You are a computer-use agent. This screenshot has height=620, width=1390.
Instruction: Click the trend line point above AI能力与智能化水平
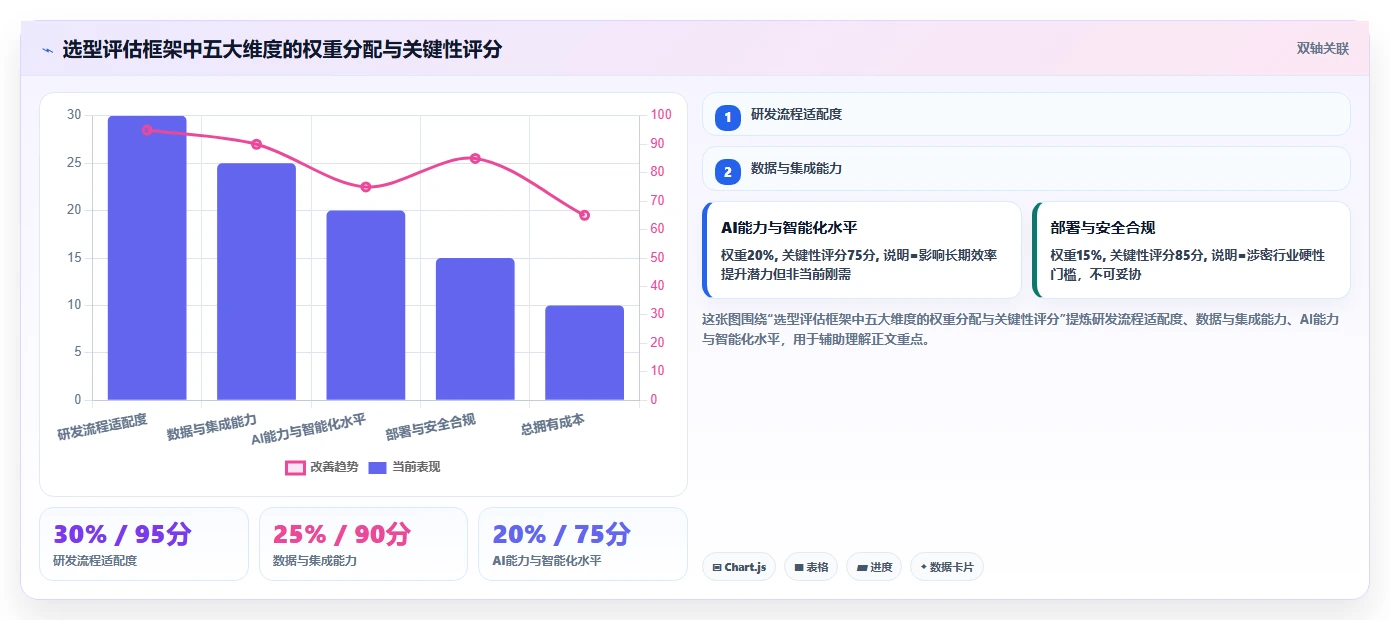(366, 187)
